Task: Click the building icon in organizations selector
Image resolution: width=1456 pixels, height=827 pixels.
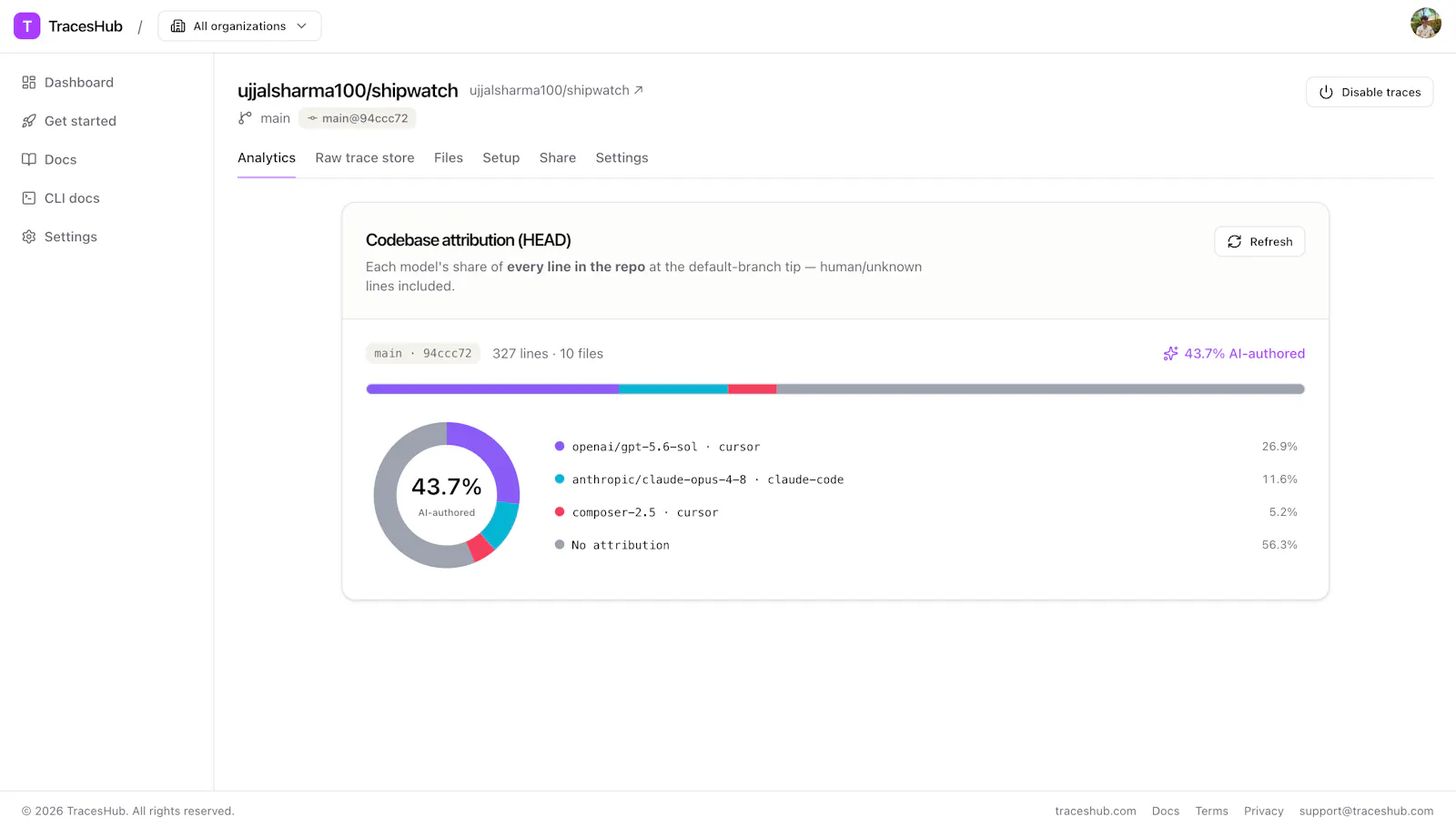Action: tap(178, 26)
